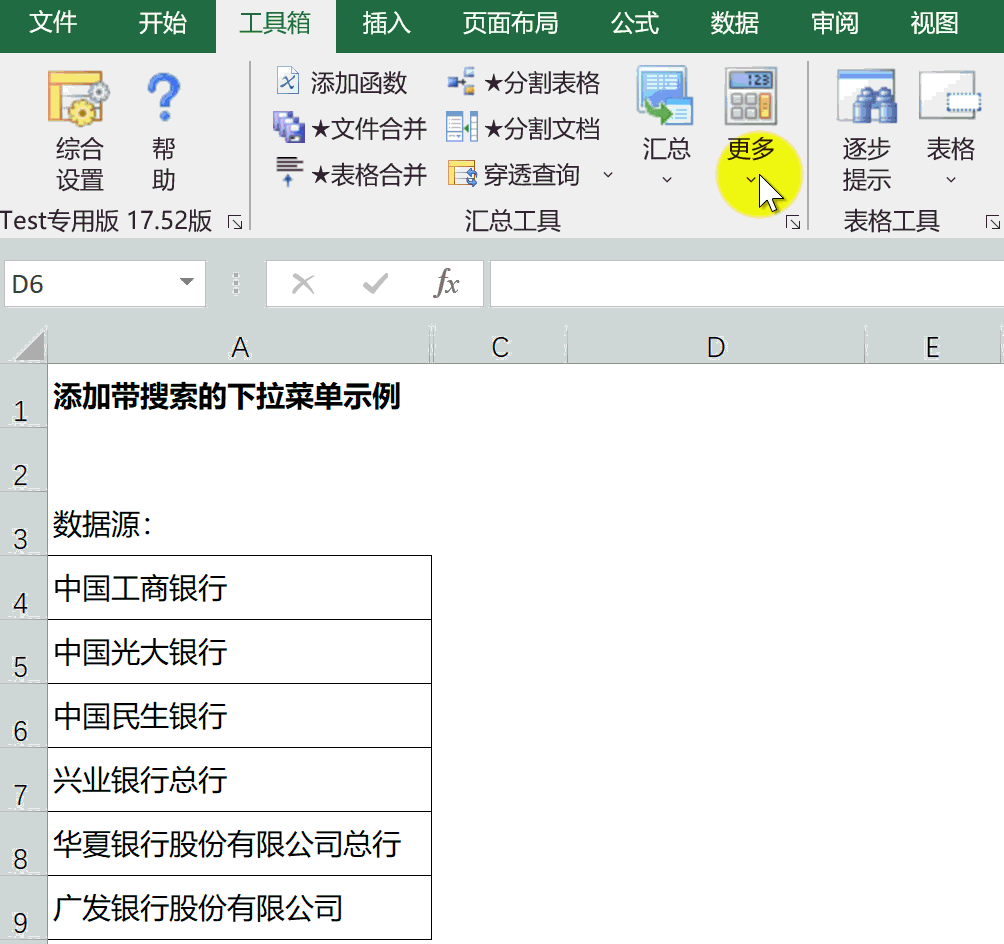Select cell containing 中国光大银行

(239, 652)
